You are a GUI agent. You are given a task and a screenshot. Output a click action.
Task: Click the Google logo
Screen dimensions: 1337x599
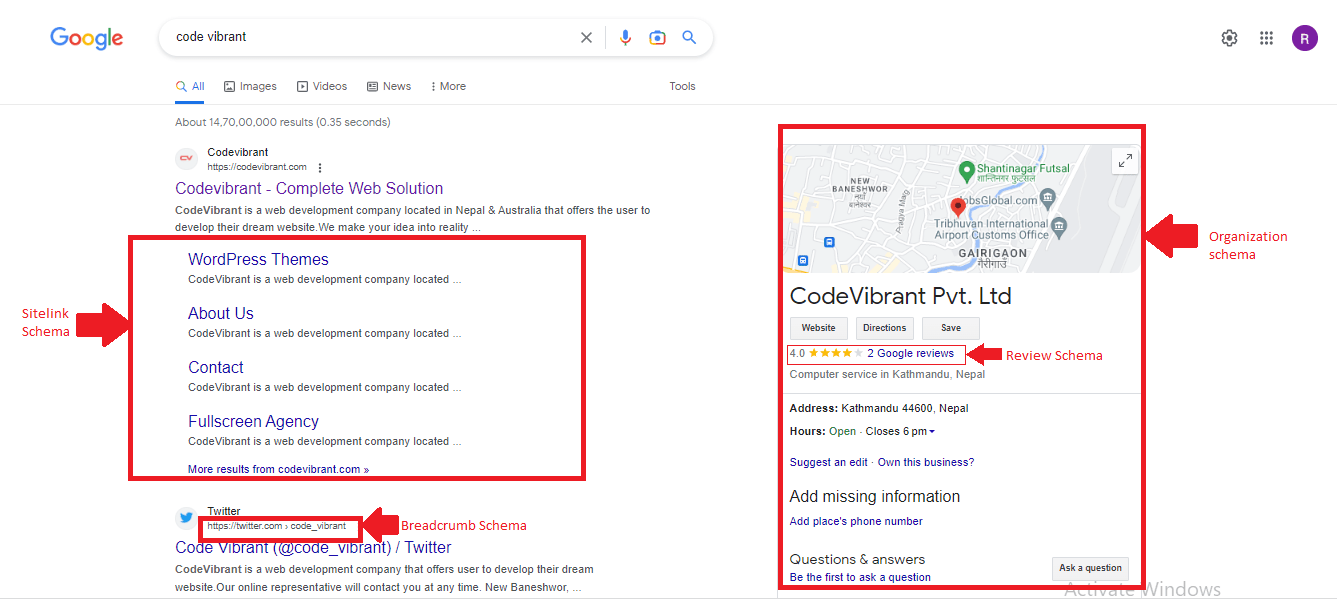click(87, 38)
